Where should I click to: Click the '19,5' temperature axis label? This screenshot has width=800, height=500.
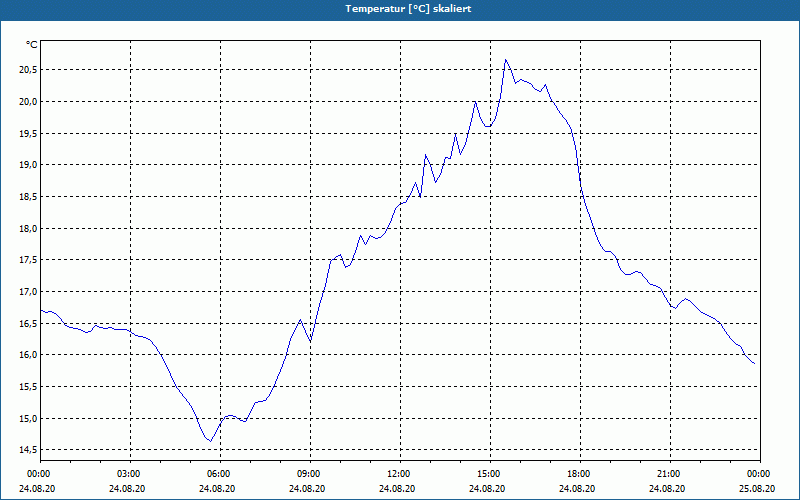point(28,133)
